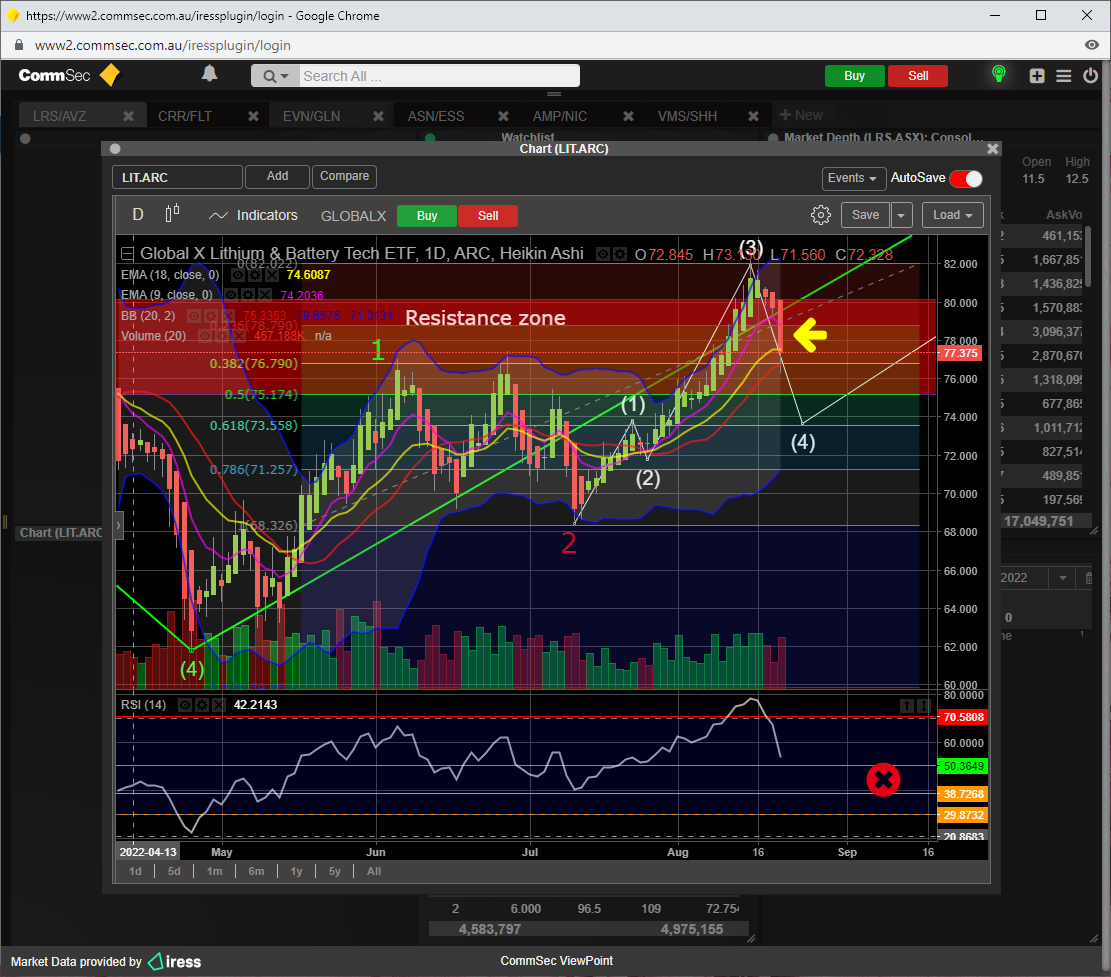Switch to the VMS/SHH tab

(687, 116)
